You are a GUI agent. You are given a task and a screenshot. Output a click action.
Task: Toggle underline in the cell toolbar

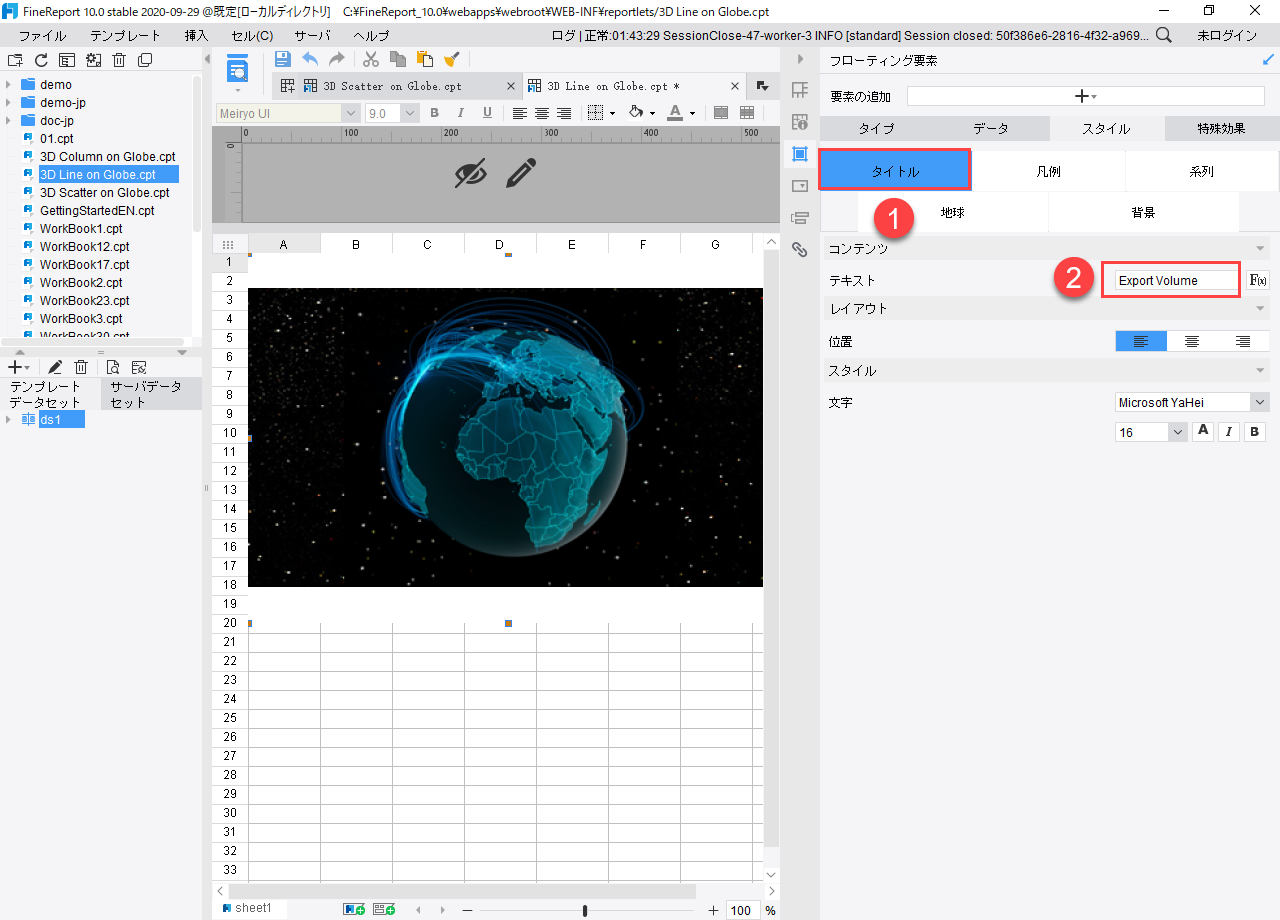(x=487, y=113)
